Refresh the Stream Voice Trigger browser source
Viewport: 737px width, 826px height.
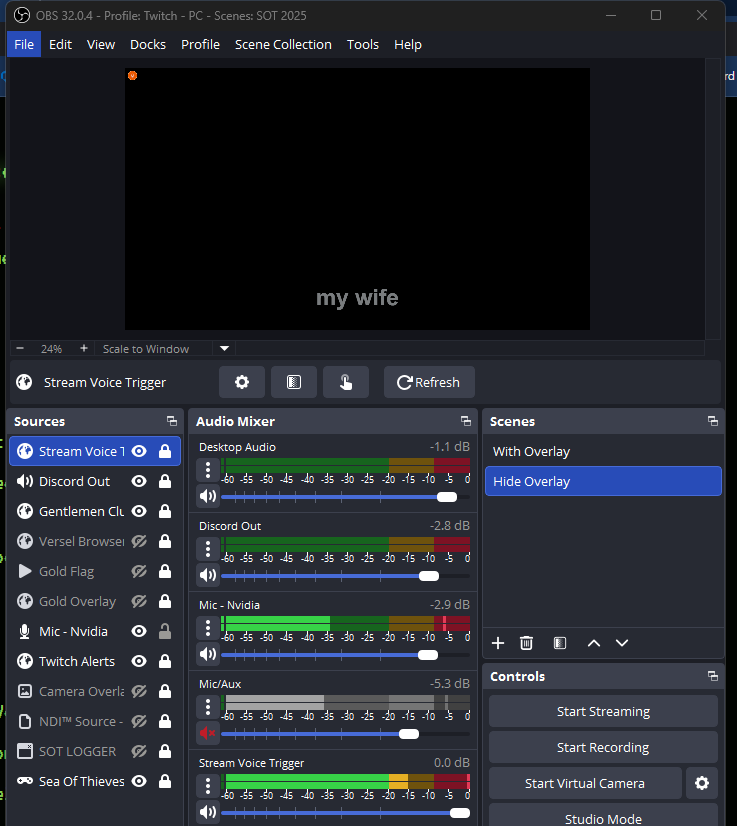click(x=429, y=382)
